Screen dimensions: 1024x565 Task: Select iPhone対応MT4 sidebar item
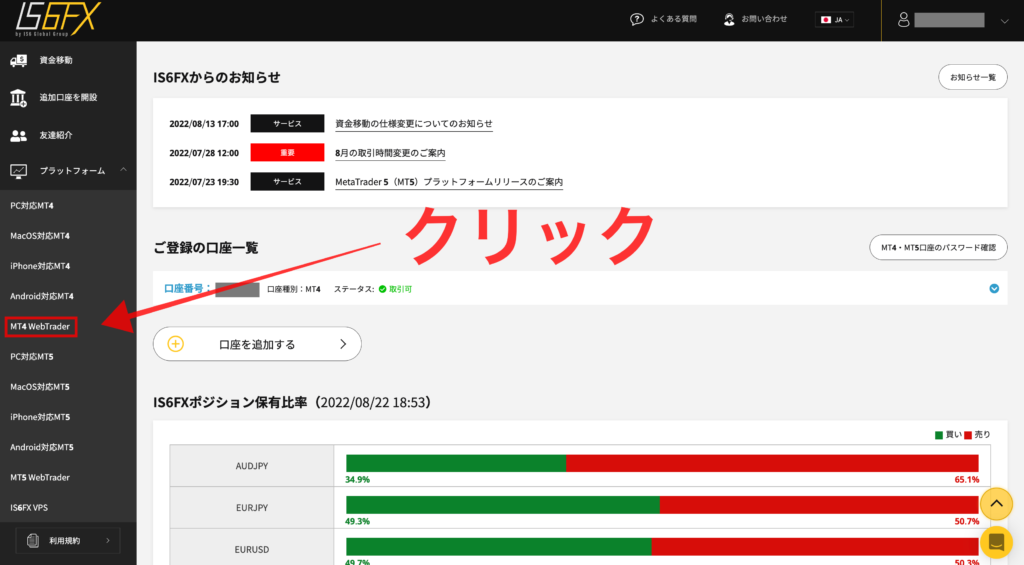click(40, 266)
